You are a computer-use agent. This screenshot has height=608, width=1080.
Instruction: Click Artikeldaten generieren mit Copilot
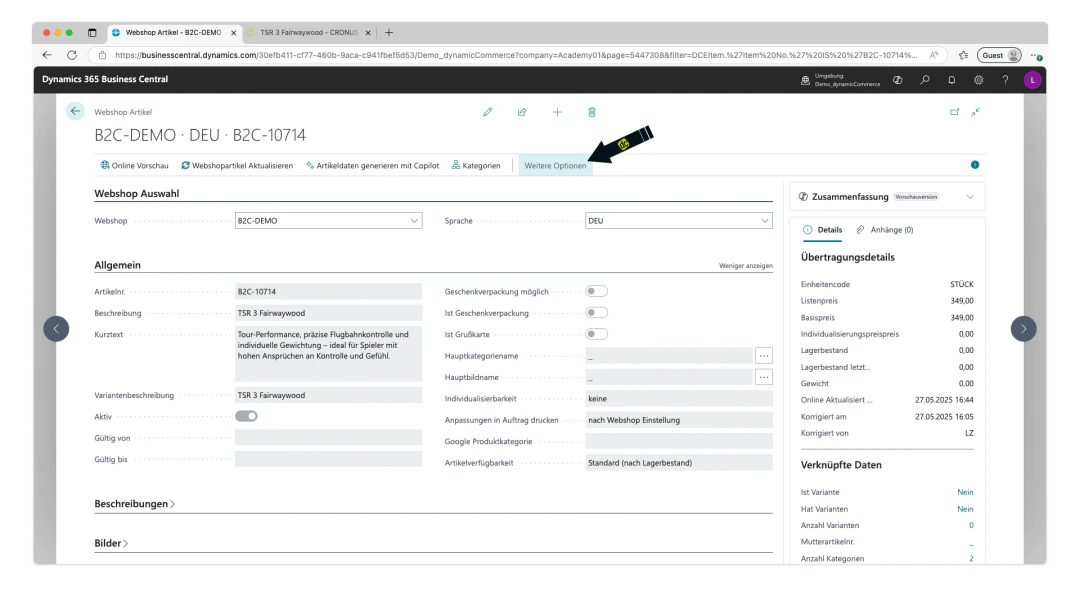[373, 165]
